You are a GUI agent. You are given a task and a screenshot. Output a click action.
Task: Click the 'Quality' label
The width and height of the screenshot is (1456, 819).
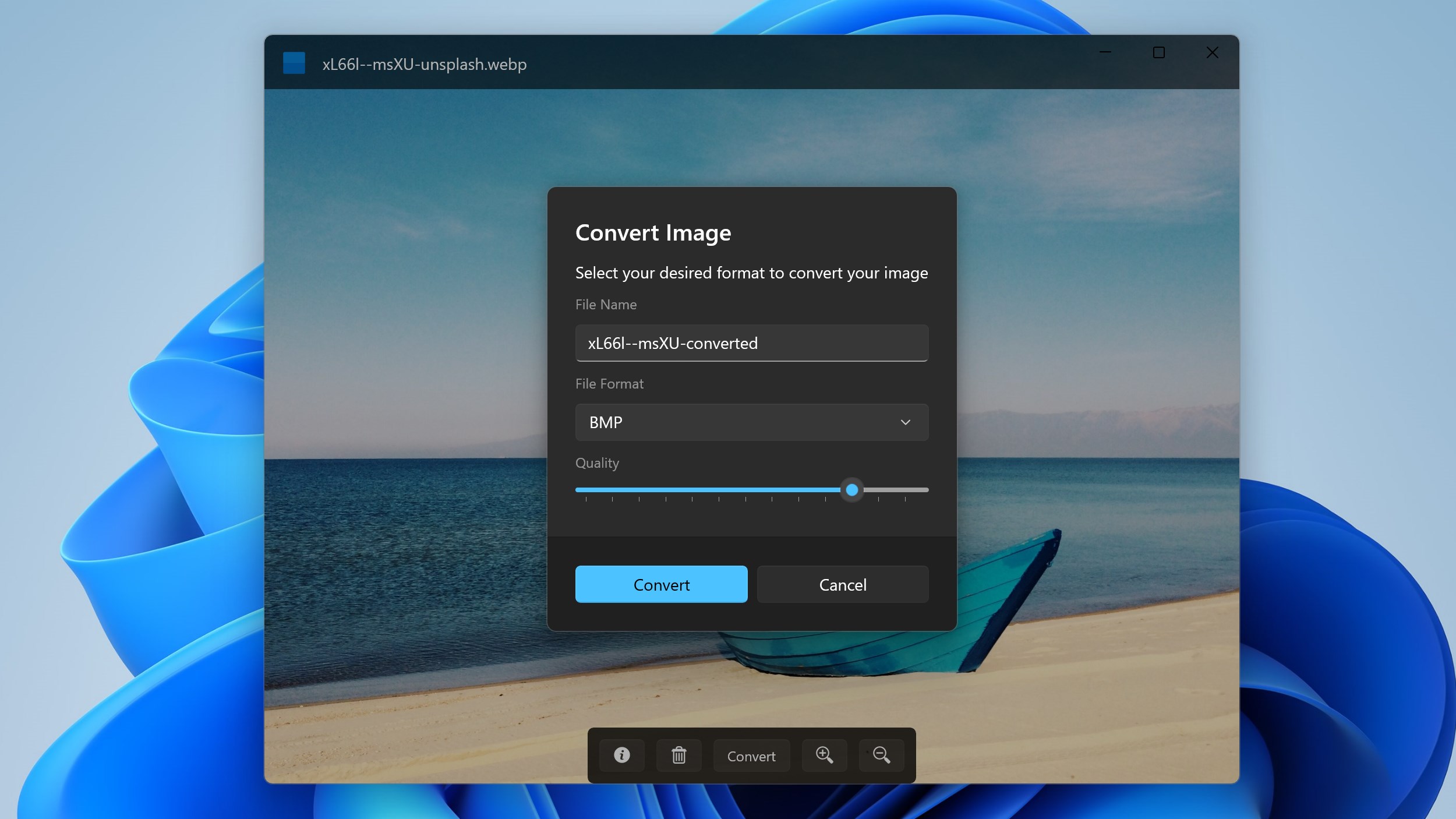(x=597, y=463)
